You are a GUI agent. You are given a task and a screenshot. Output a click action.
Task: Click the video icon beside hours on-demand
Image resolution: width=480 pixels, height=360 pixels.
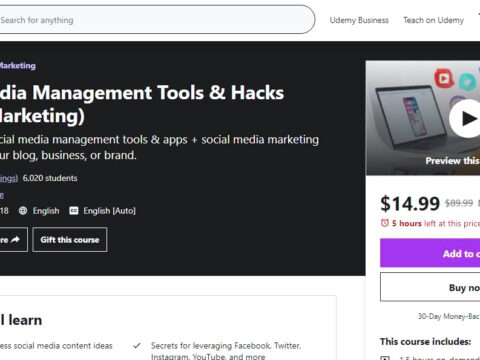385,358
